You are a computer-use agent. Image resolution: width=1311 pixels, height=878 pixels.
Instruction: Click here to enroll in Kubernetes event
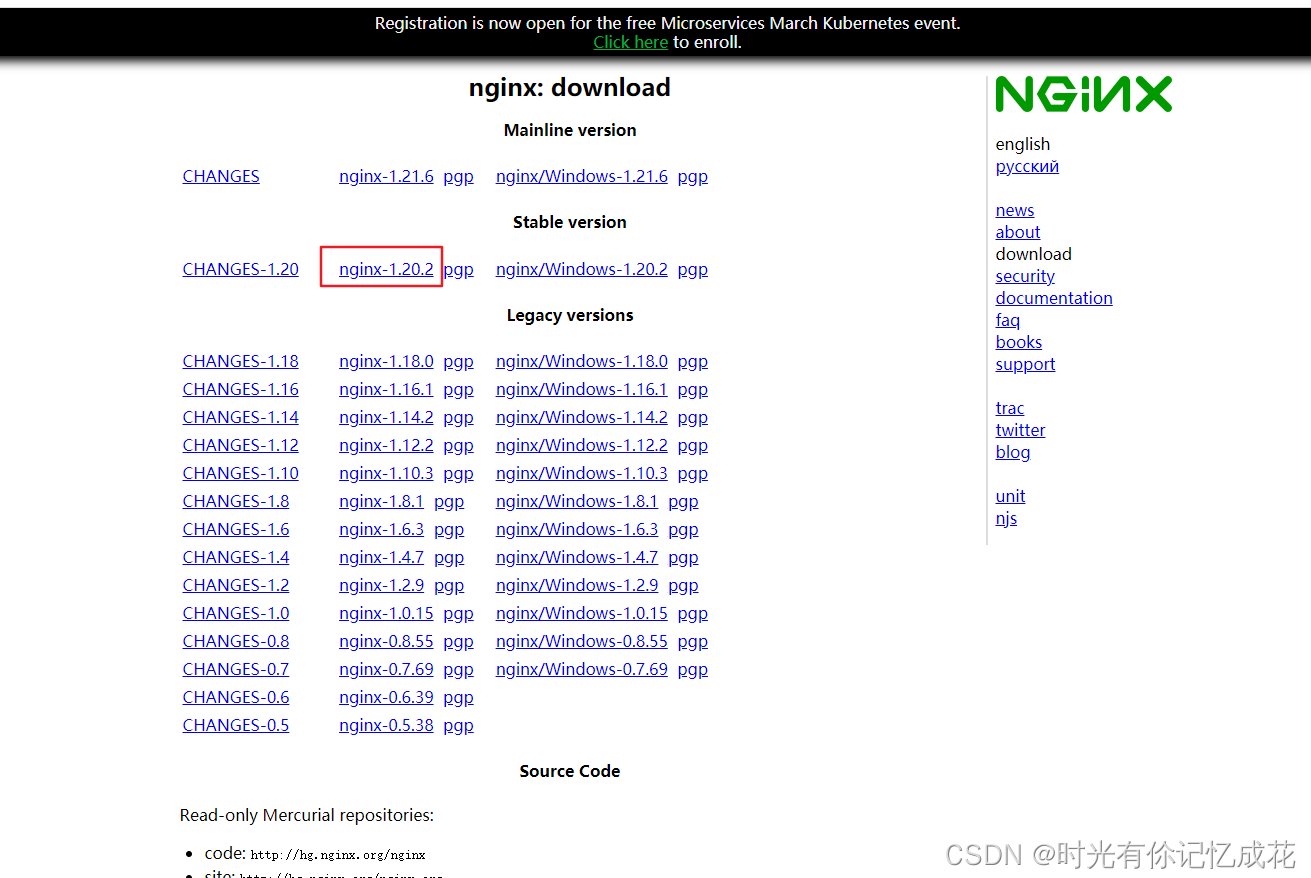pyautogui.click(x=630, y=42)
